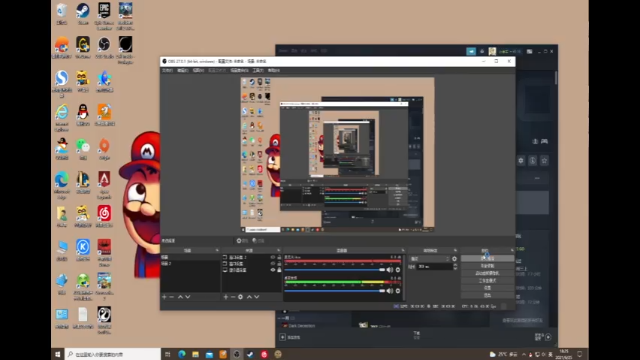Click the transition duration stepper arrows
The width and height of the screenshot is (640, 360).
click(455, 267)
